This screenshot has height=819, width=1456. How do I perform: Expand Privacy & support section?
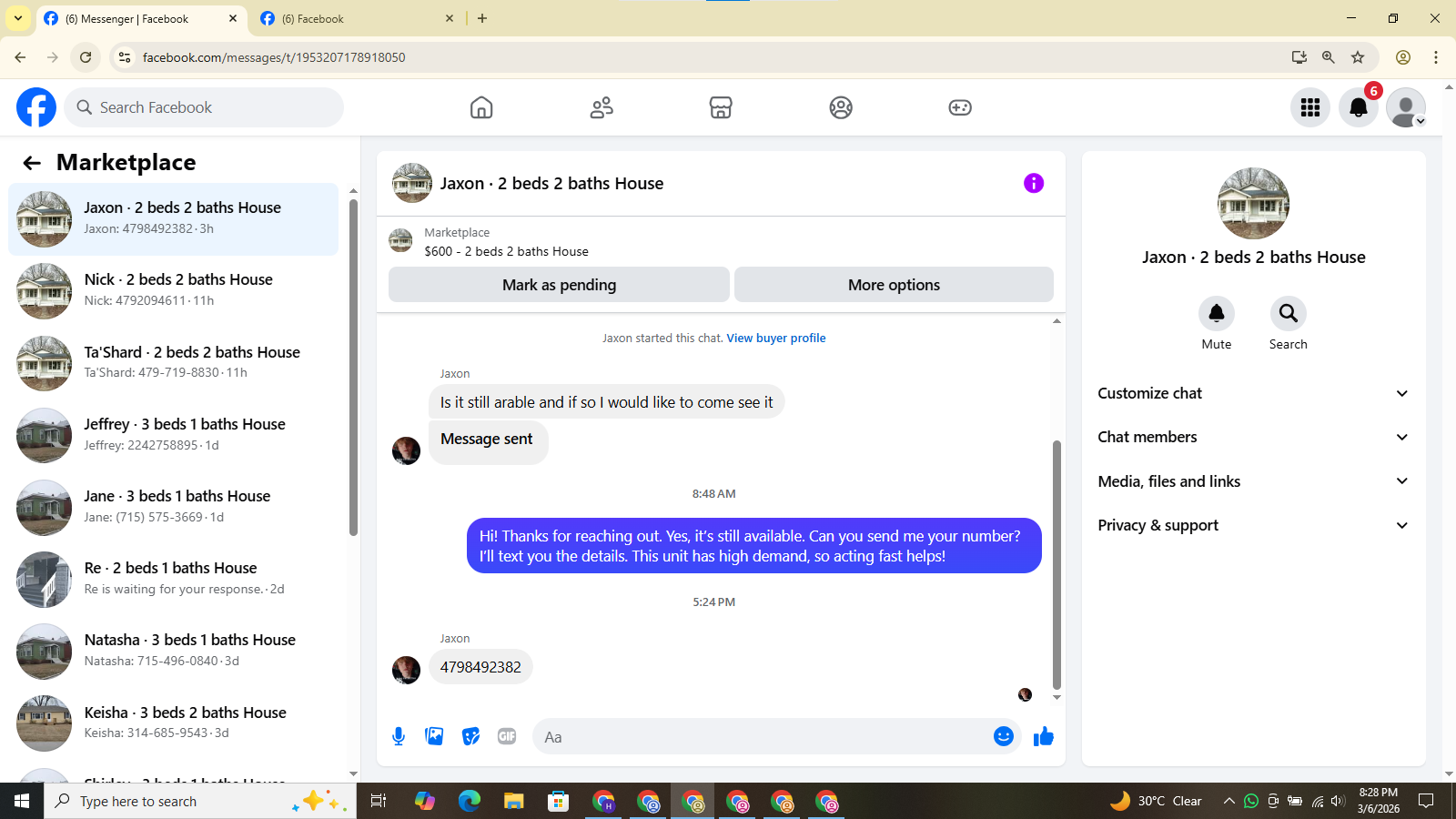(x=1253, y=525)
